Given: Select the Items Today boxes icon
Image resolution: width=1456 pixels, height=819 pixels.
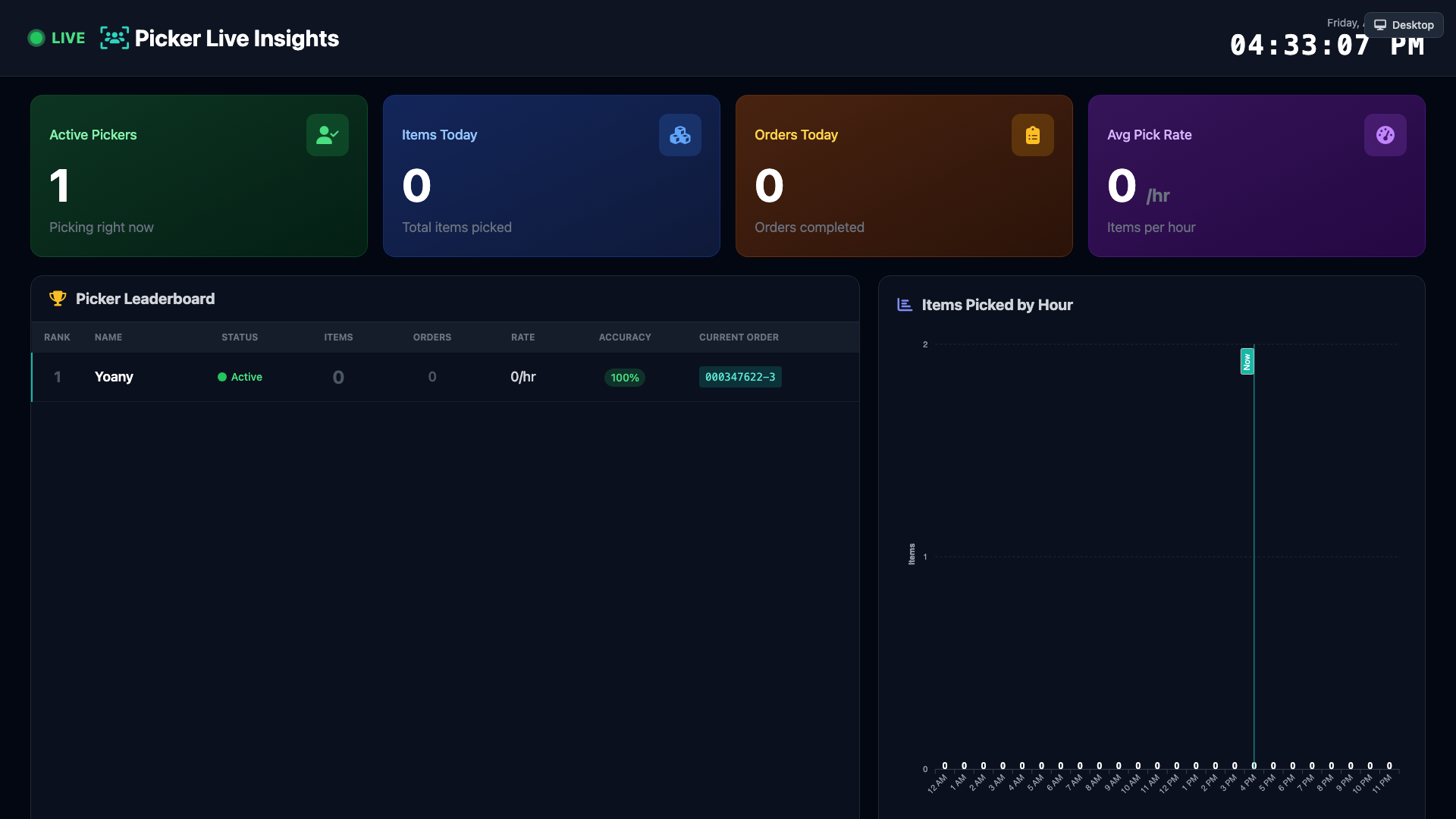Looking at the screenshot, I should coord(679,135).
